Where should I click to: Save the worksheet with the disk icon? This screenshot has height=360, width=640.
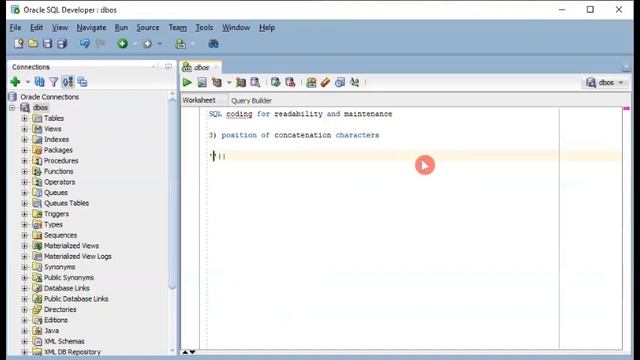tap(47, 44)
